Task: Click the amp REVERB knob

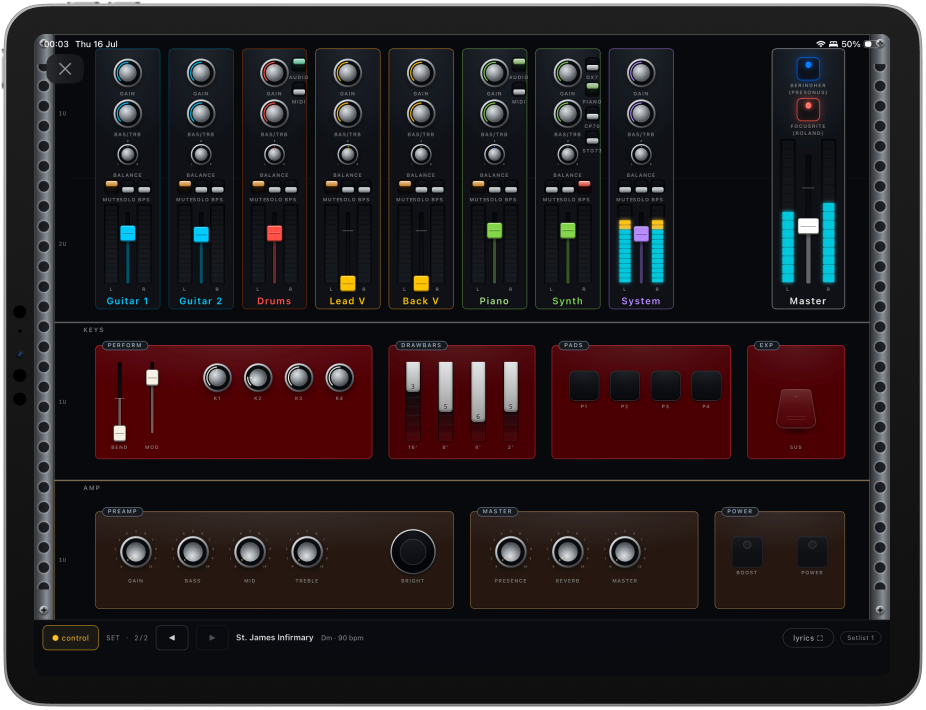Action: coord(568,552)
